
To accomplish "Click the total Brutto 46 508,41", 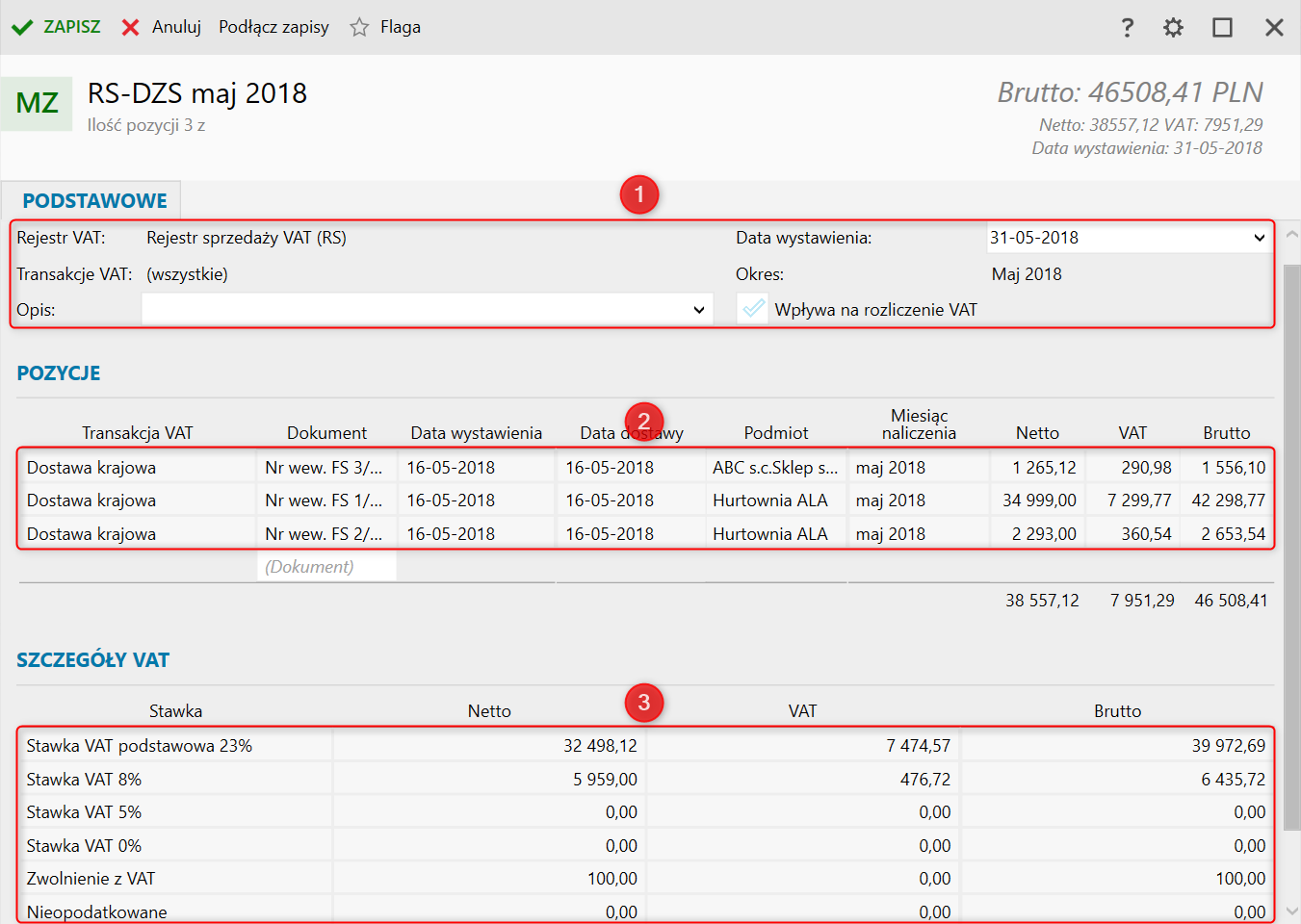I will click(1231, 601).
